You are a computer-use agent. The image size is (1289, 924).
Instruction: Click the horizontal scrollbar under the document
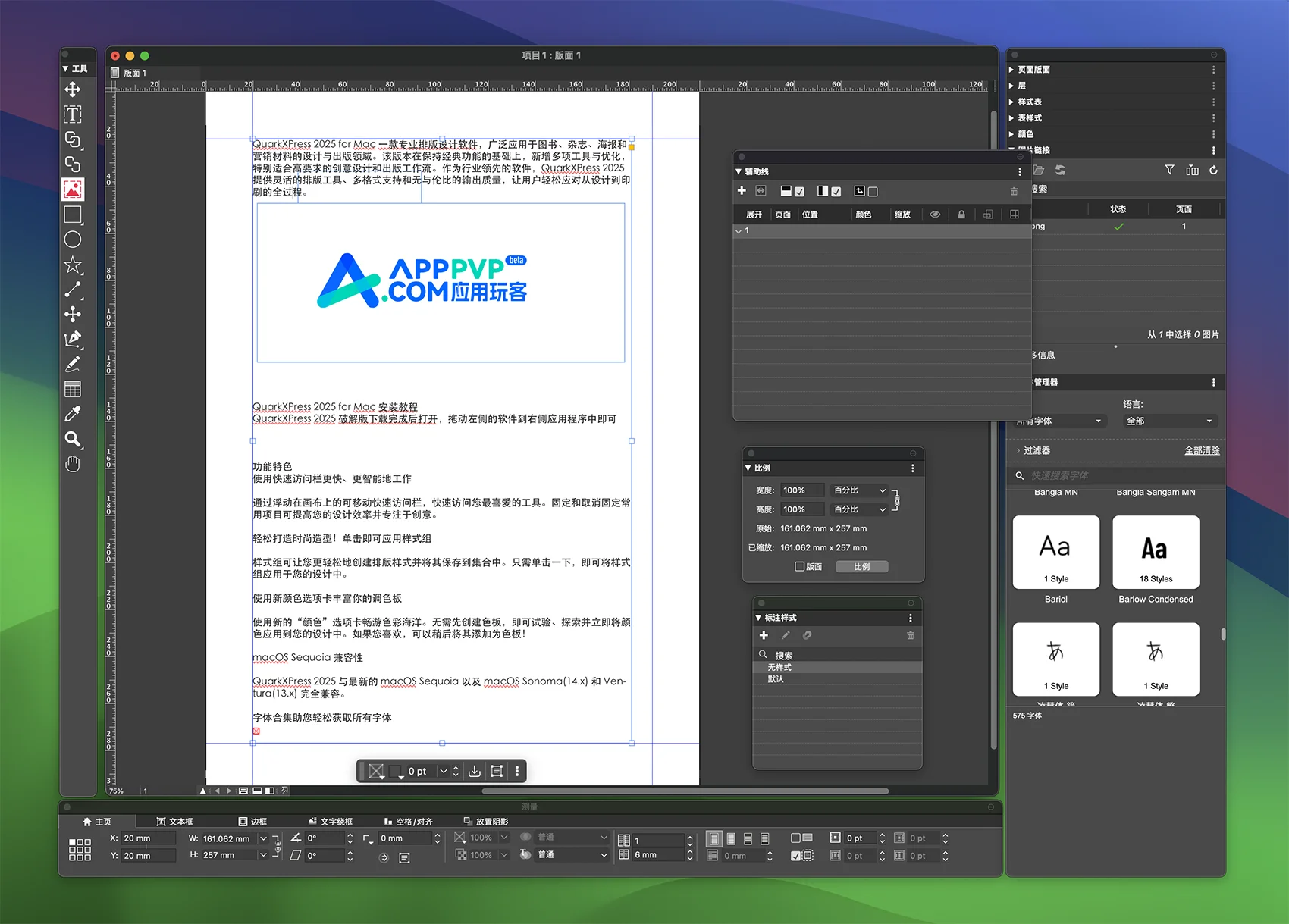click(x=685, y=791)
